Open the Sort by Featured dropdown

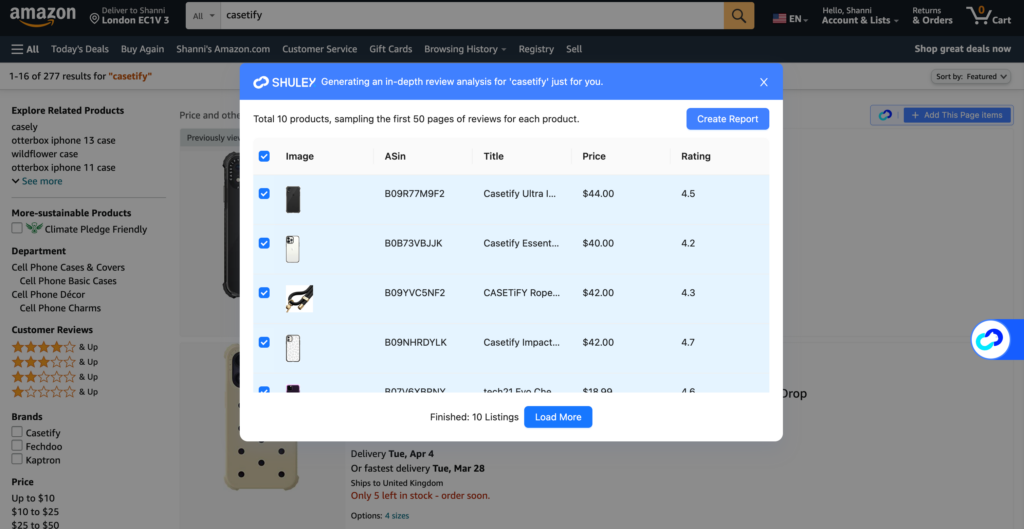point(973,76)
